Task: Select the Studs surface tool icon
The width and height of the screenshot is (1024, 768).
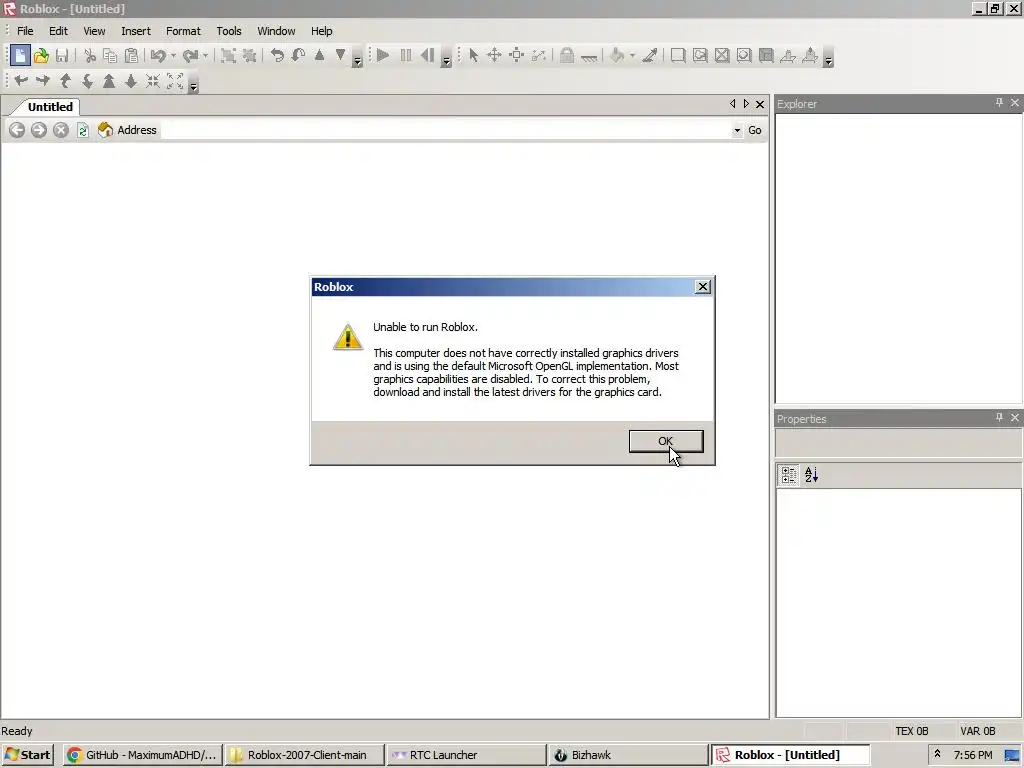Action: click(x=744, y=56)
